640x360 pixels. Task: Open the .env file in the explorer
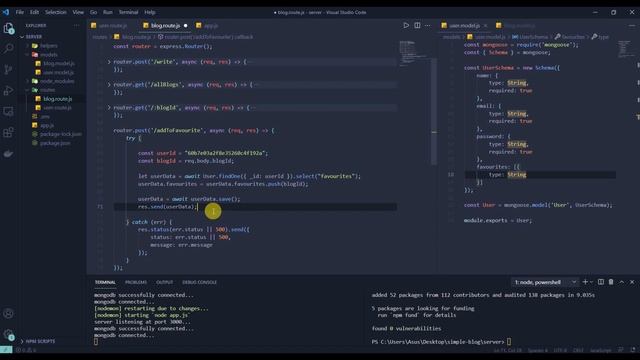[45, 116]
